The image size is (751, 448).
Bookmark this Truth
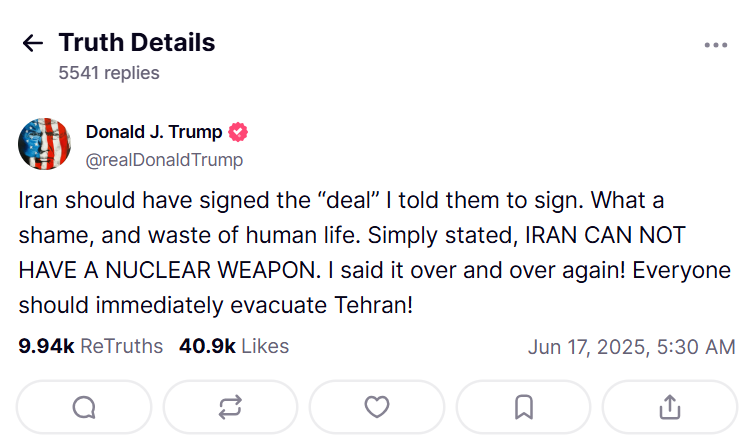[x=523, y=407]
